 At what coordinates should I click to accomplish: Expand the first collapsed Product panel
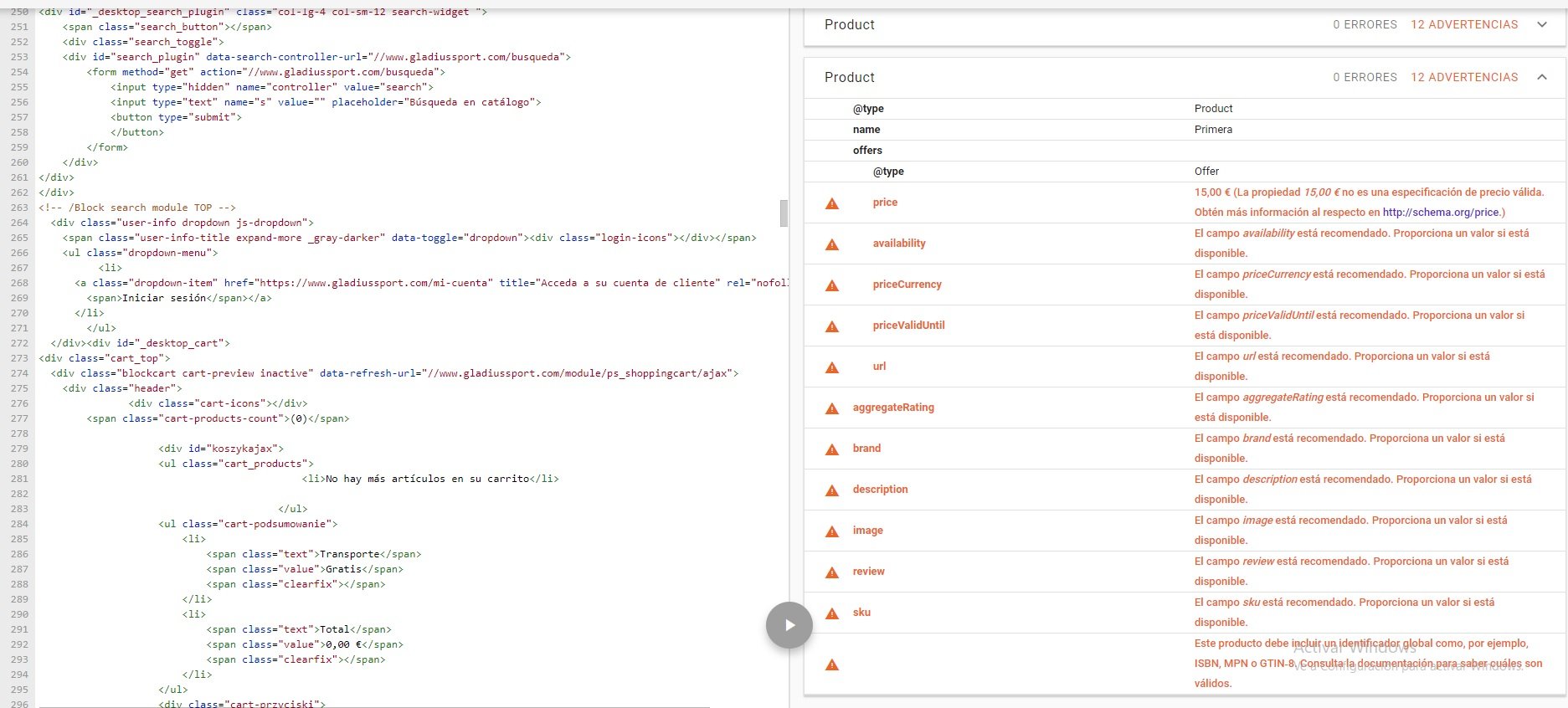(x=1541, y=25)
